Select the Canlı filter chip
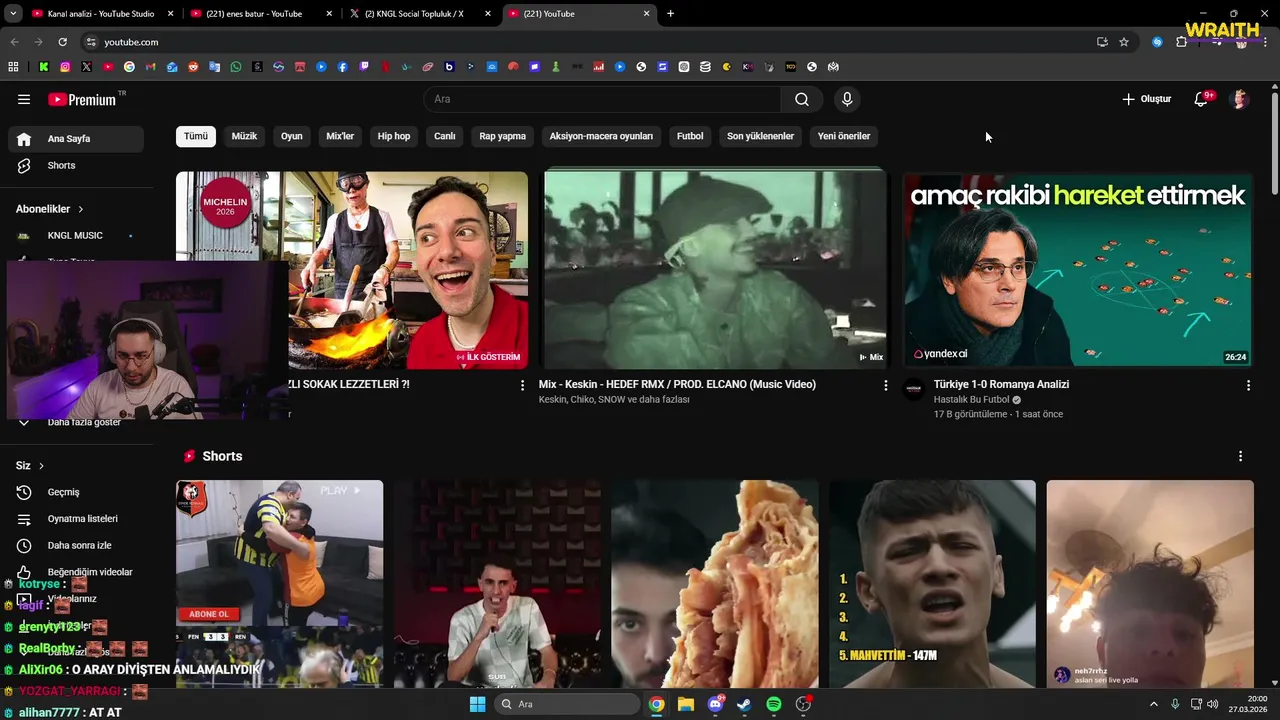1280x720 pixels. coord(445,136)
